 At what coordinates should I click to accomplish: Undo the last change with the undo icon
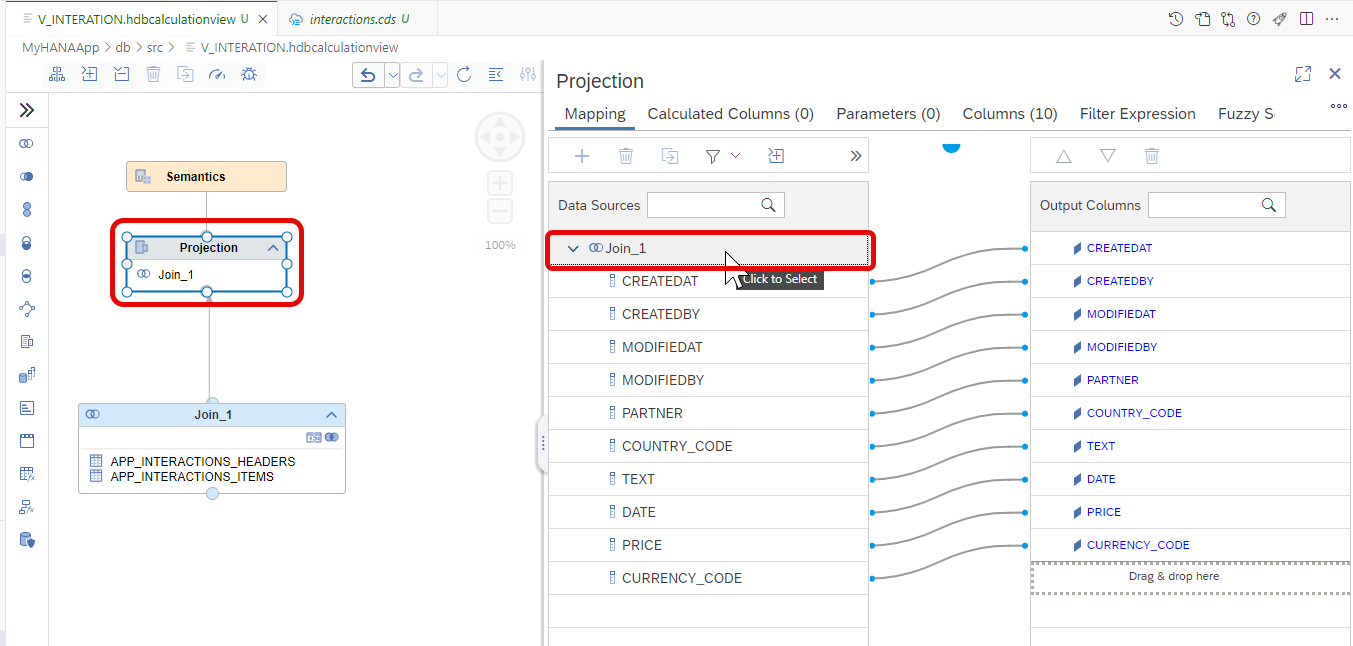coord(368,74)
